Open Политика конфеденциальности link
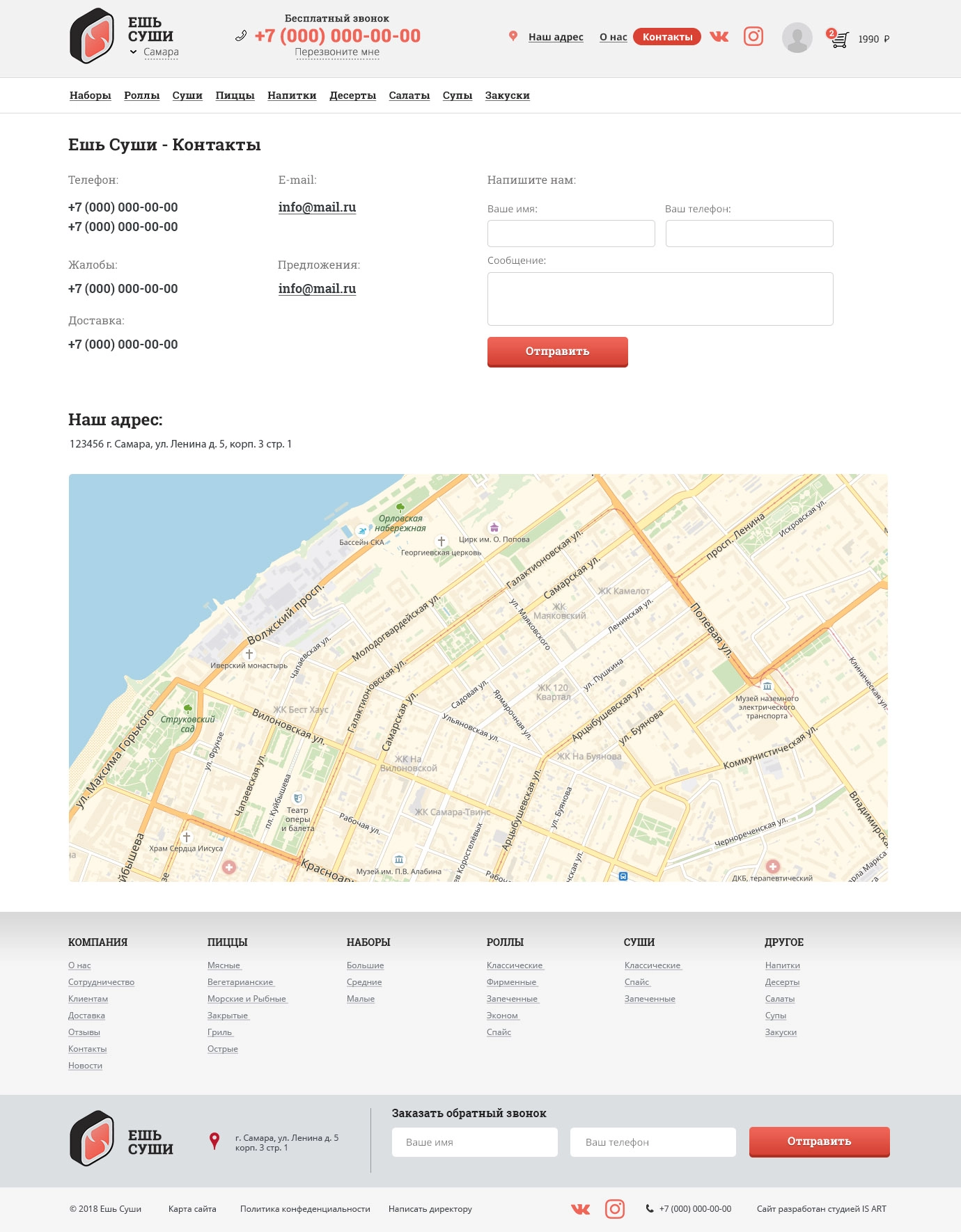 tap(305, 1209)
